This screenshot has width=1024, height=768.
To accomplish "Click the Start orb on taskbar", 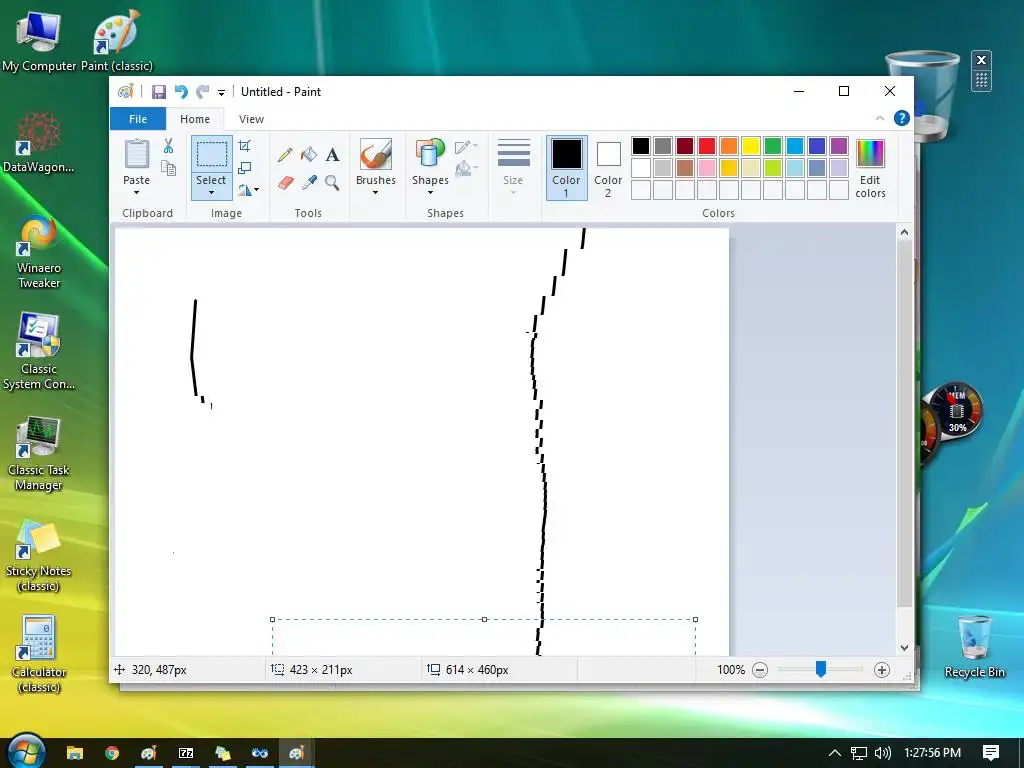I will tap(27, 752).
